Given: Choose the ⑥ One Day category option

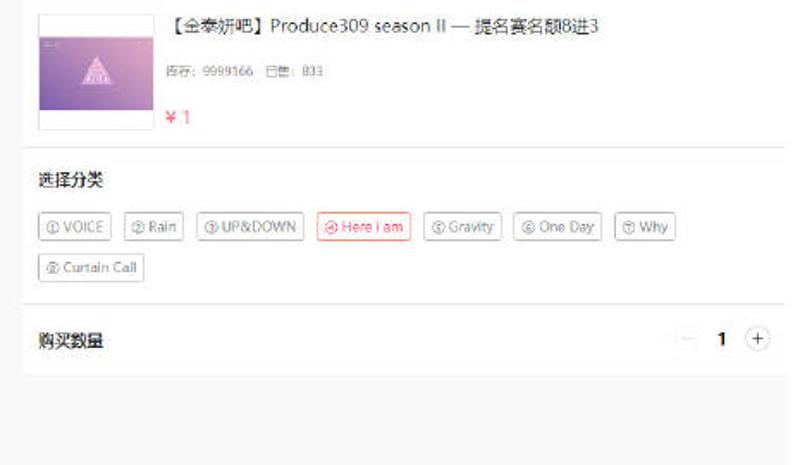Looking at the screenshot, I should (x=558, y=226).
